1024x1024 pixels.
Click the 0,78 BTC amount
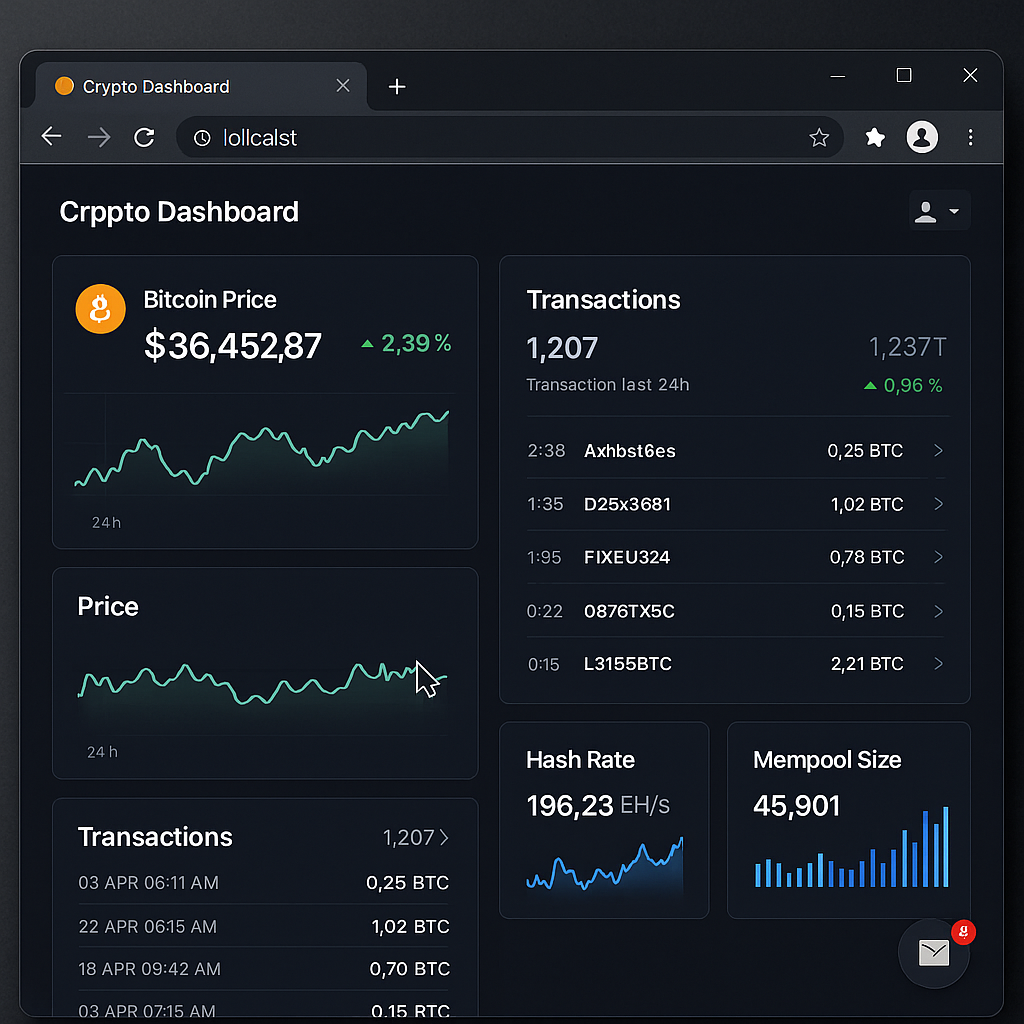coord(867,557)
